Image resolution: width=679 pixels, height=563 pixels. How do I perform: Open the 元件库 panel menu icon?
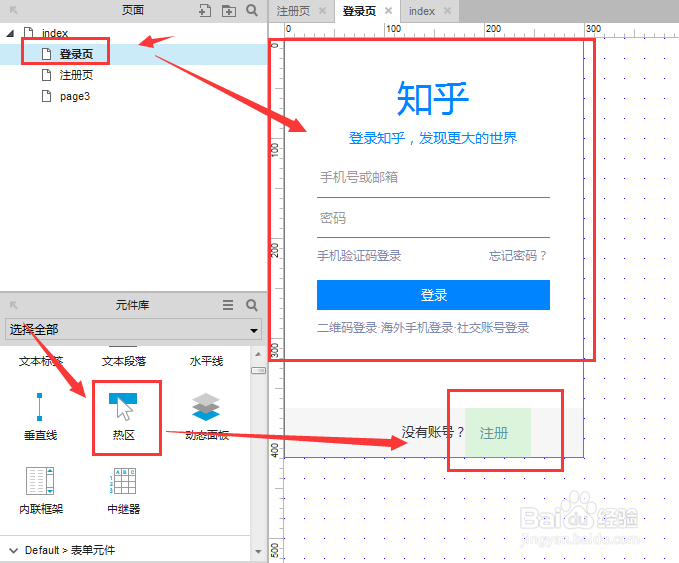(228, 305)
